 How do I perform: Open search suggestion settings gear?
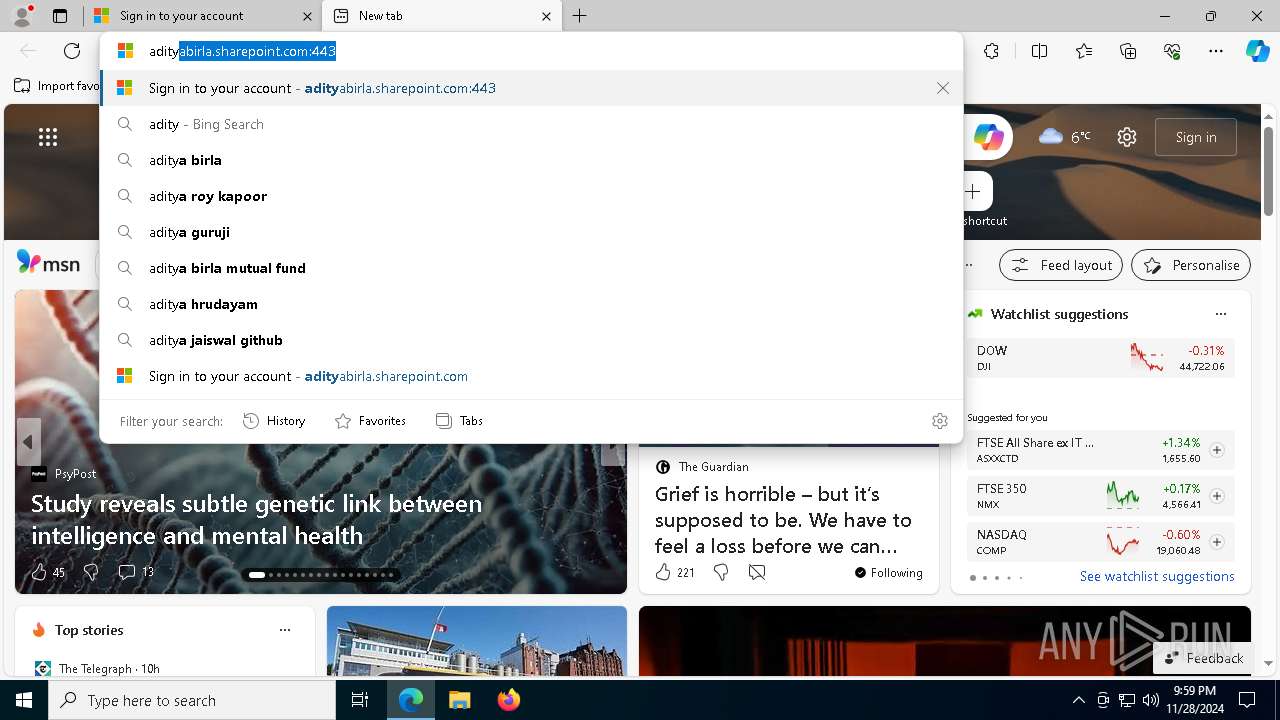[x=939, y=421]
